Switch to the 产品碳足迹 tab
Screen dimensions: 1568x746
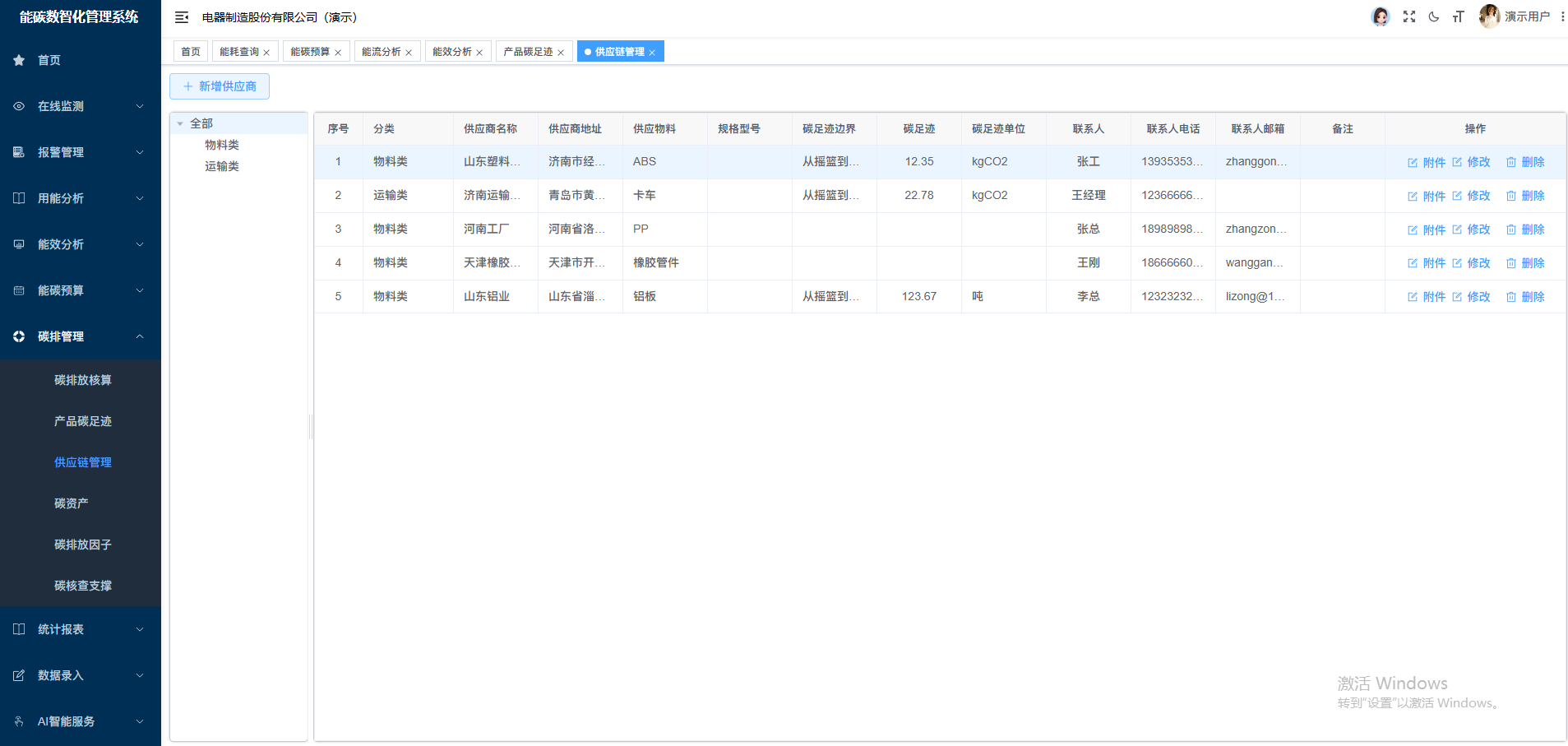point(527,50)
